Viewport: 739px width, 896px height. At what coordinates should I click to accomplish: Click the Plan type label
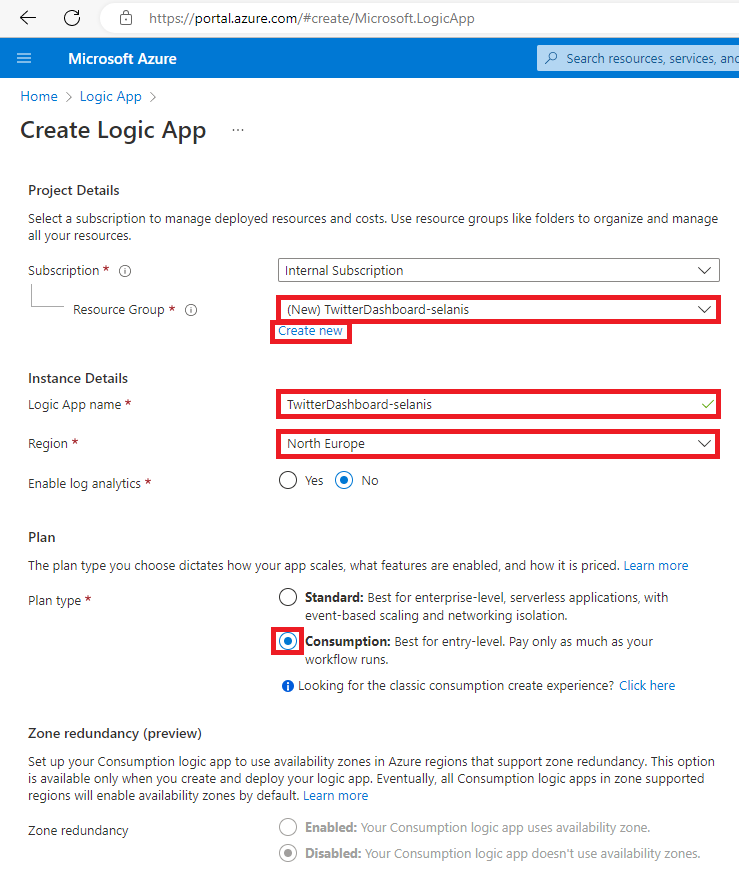coord(54,601)
